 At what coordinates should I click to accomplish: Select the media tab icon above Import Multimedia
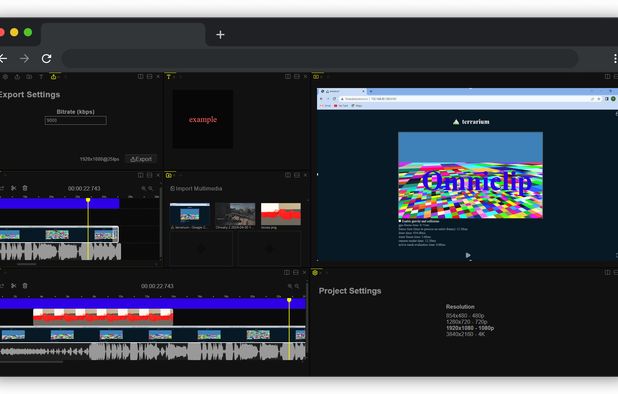(169, 175)
